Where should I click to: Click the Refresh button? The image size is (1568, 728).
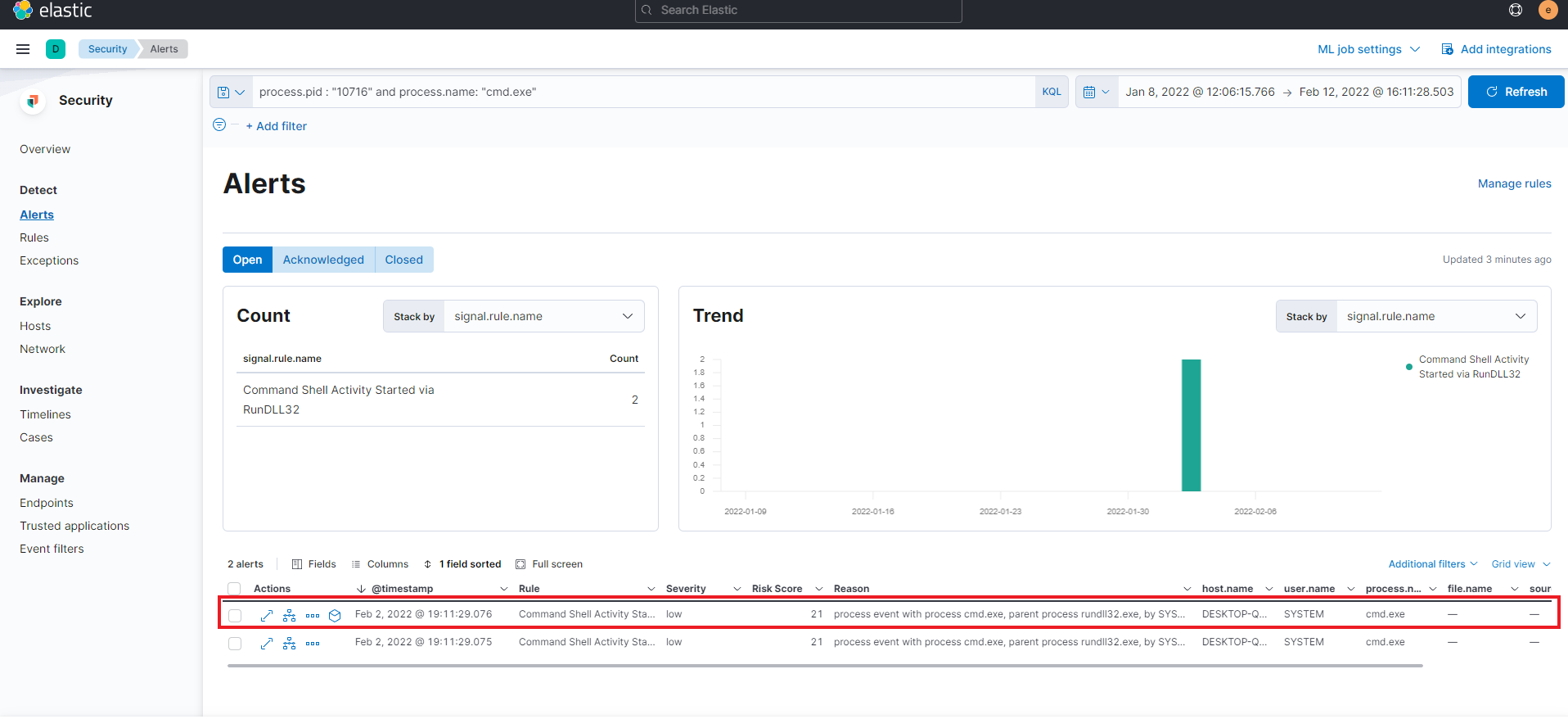(x=1516, y=92)
